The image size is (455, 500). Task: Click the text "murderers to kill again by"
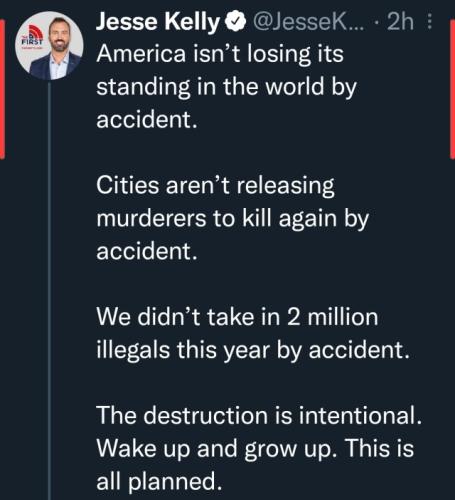233,219
